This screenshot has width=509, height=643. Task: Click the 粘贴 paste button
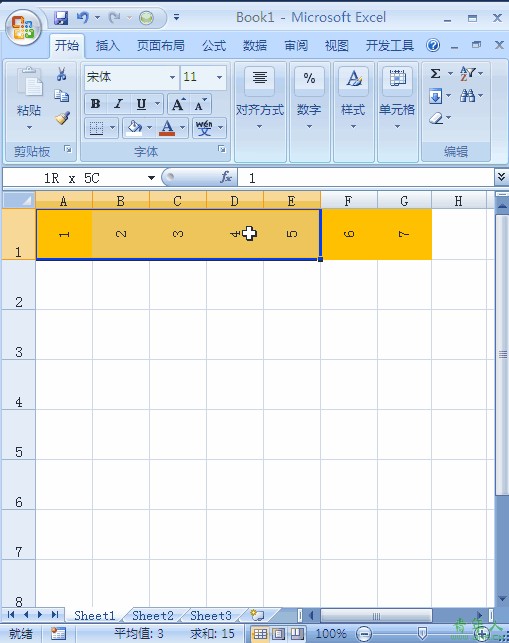[x=29, y=99]
